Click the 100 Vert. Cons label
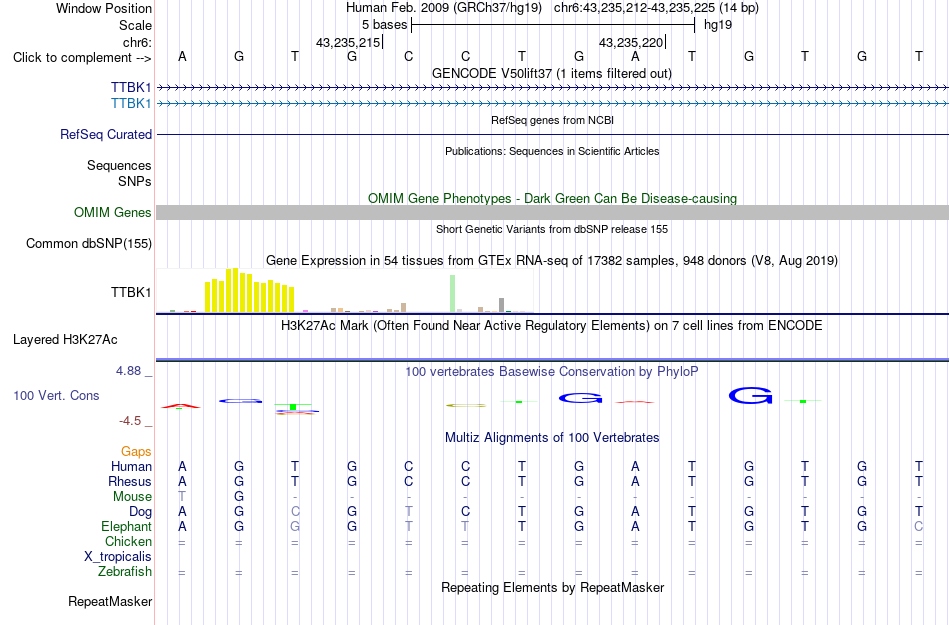The width and height of the screenshot is (950, 625). tap(56, 395)
